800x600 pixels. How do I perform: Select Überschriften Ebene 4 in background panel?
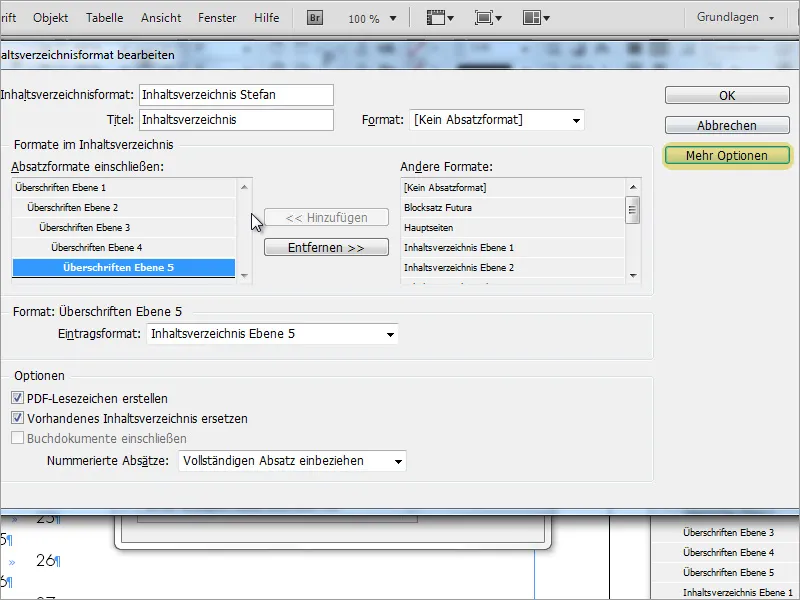click(729, 552)
